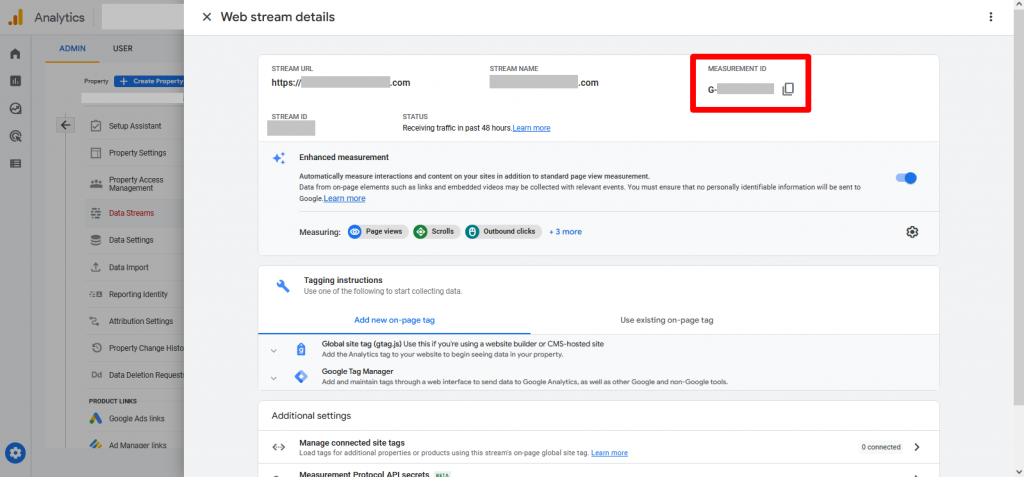Open the three-dot more options menu
The width and height of the screenshot is (1024, 477).
pos(991,17)
